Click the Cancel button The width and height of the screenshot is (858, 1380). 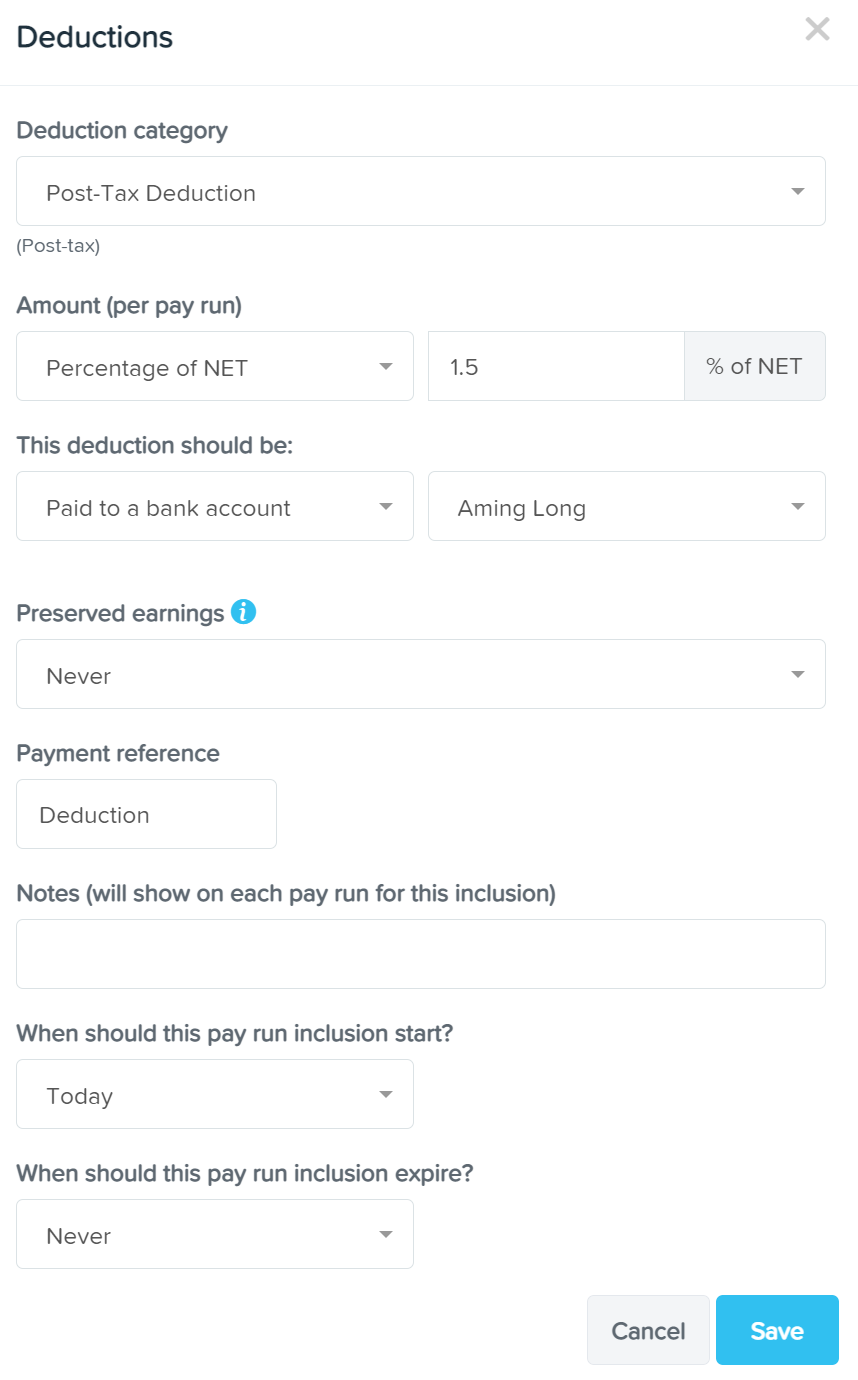pyautogui.click(x=648, y=1330)
